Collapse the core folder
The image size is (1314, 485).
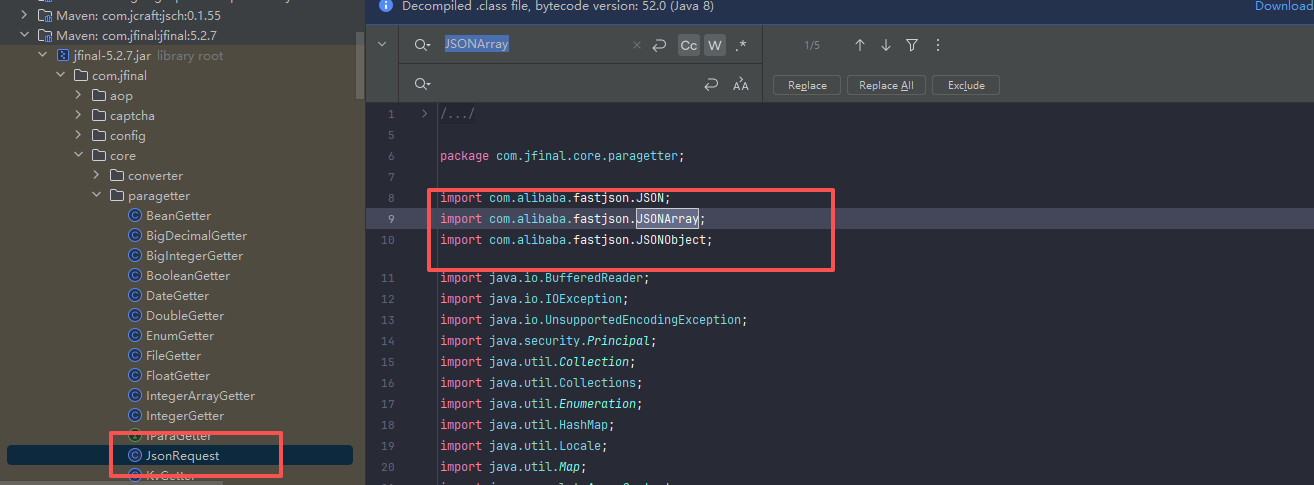pos(80,155)
